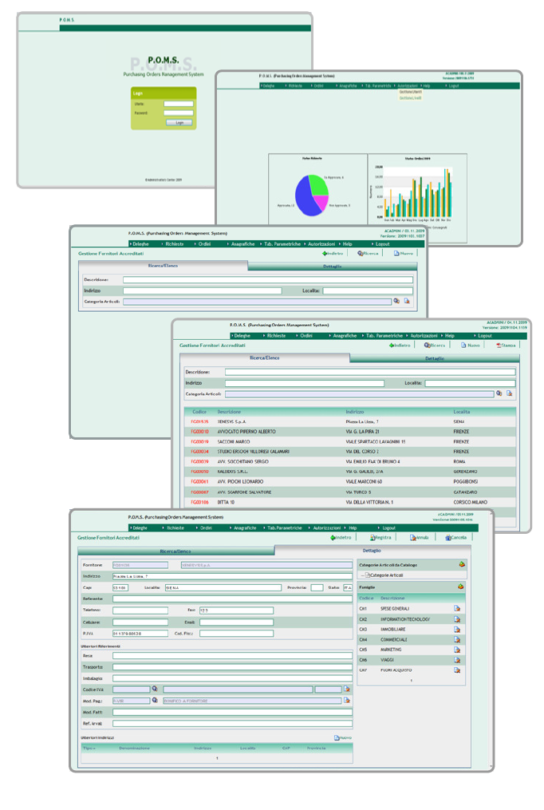Viewport: 544px width, 810px height.
Task: Click the Descrizione field in the empty search window
Action: pos(268,279)
